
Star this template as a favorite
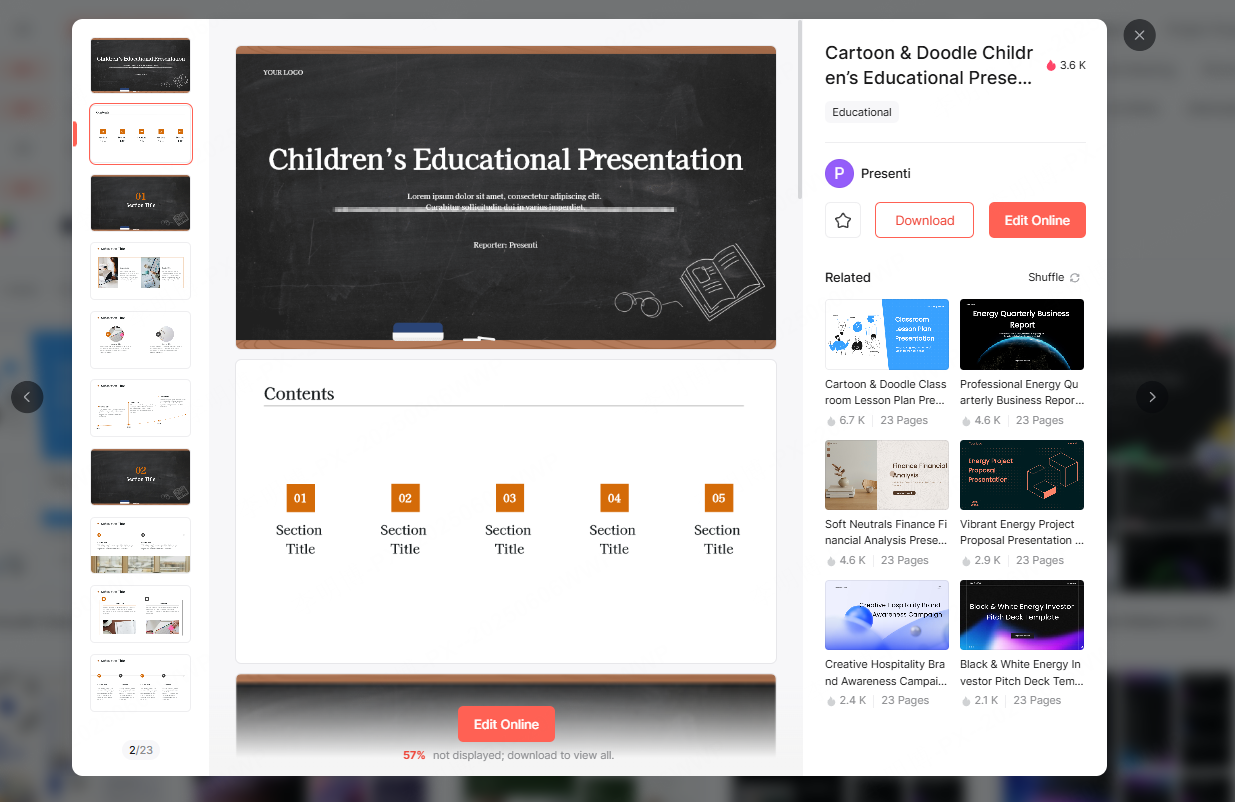[x=842, y=220]
